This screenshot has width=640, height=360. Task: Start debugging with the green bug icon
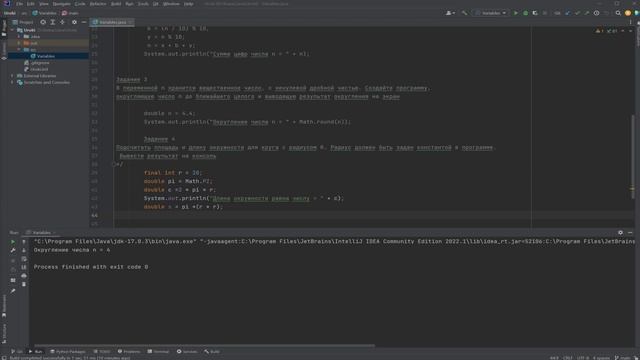pyautogui.click(x=526, y=13)
